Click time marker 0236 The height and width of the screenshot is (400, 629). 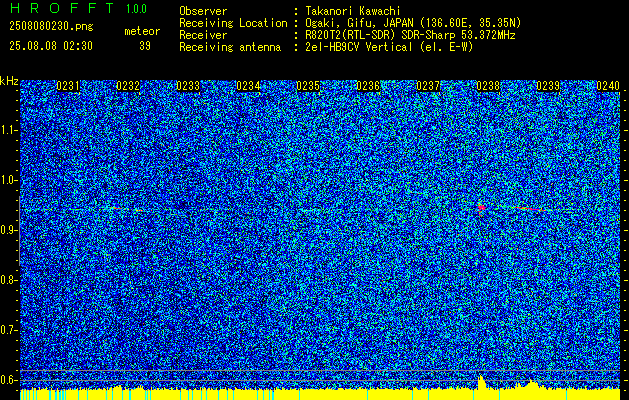(x=368, y=86)
